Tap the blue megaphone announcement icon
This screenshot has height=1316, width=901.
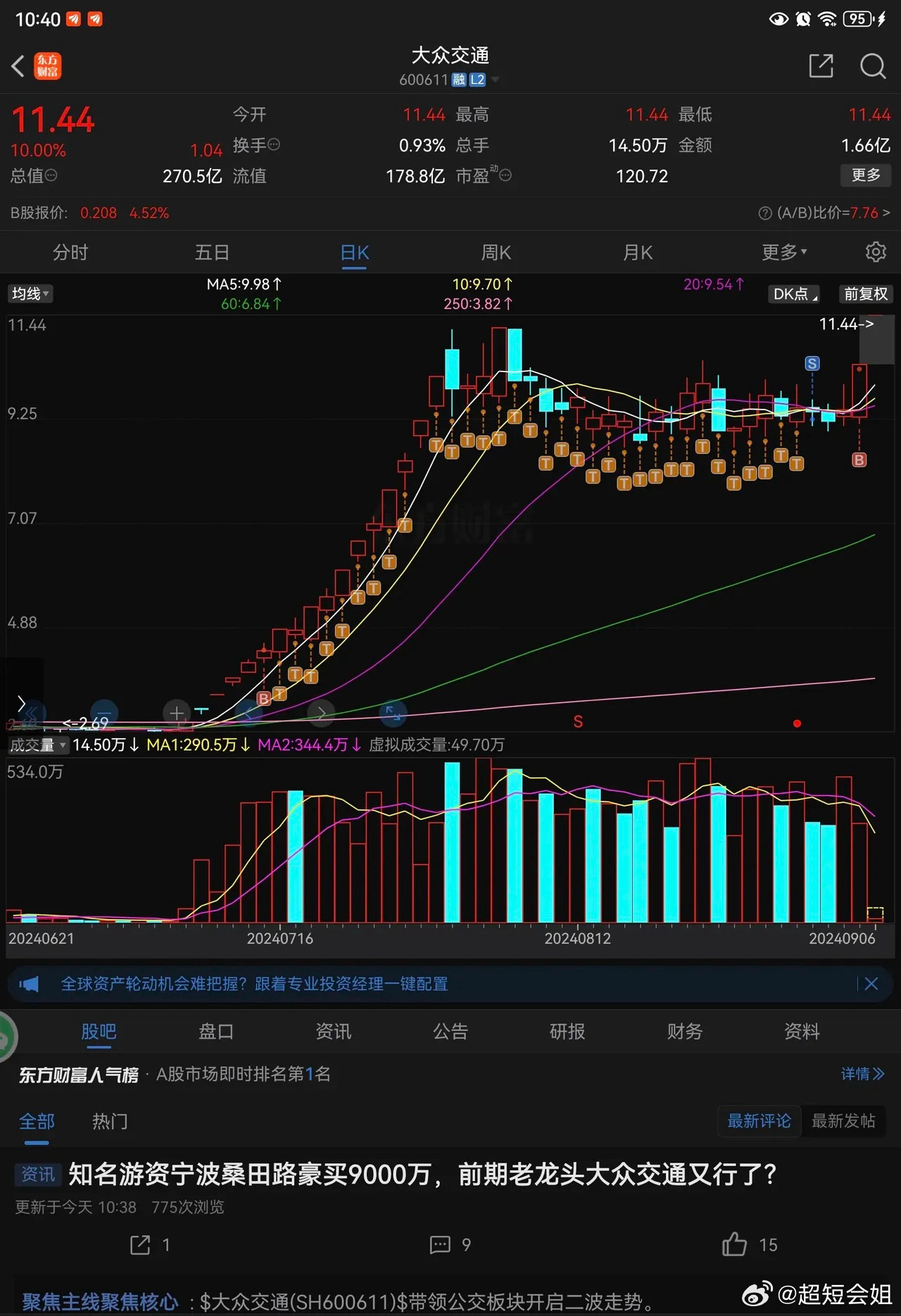click(29, 984)
